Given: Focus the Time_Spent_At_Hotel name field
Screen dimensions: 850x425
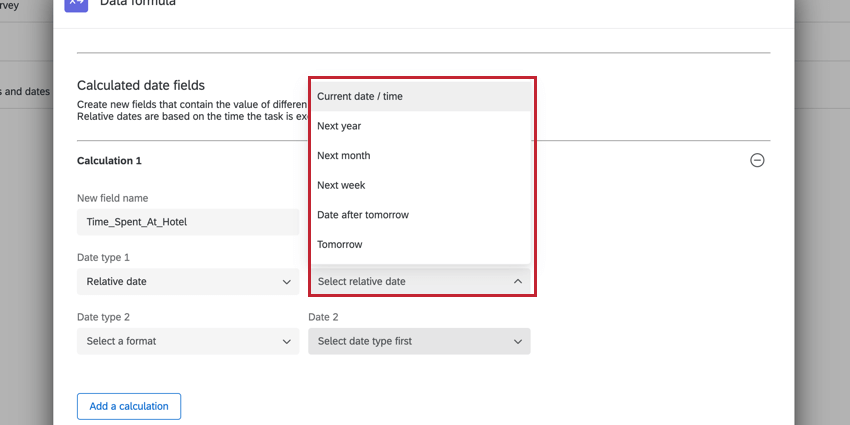Looking at the screenshot, I should pos(187,222).
